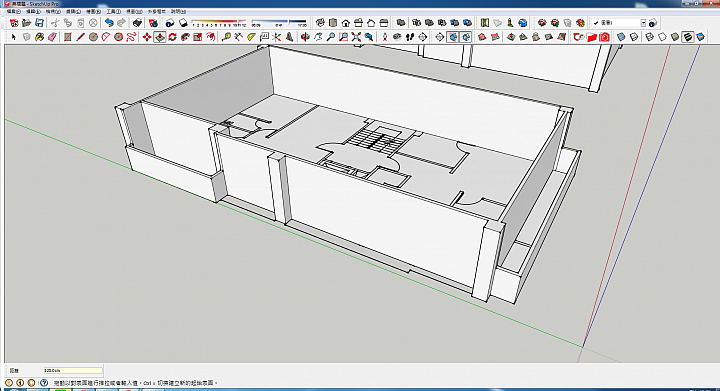Select the Offset tool
Viewport: 720px width, 391px height.
click(x=211, y=37)
